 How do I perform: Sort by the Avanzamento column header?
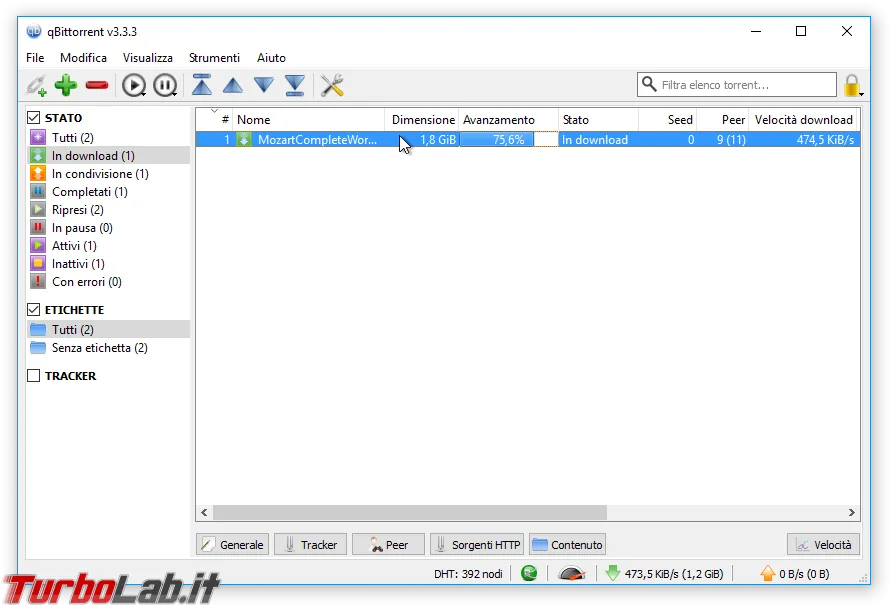click(509, 119)
